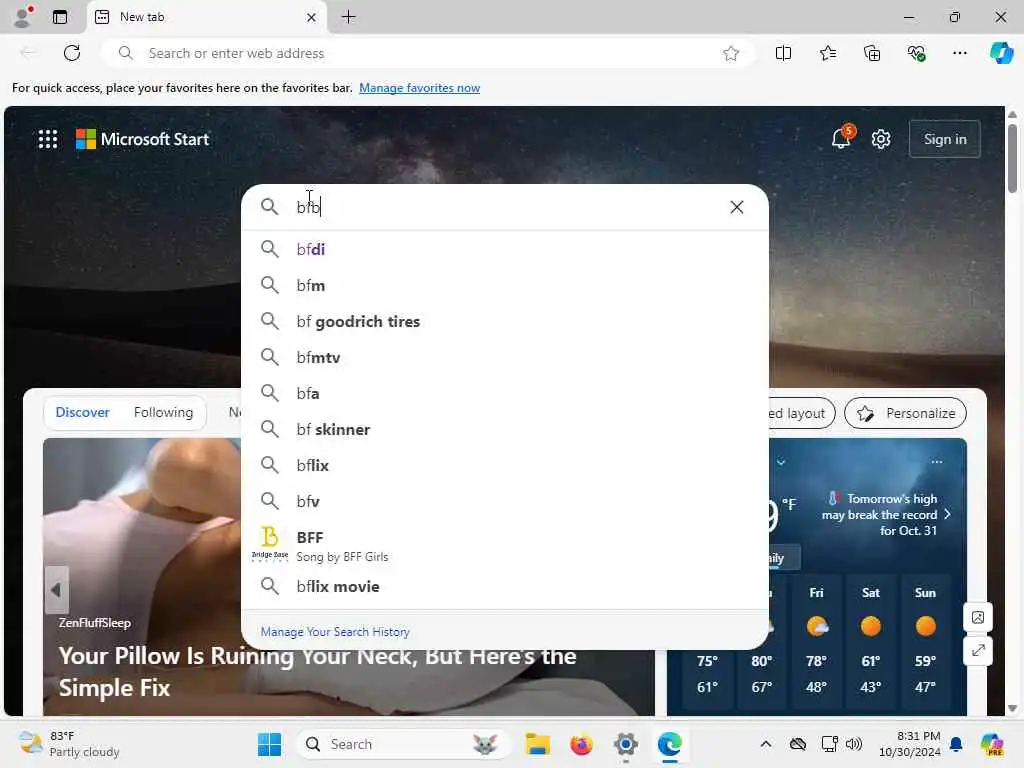Select the bfa suggestion

click(x=504, y=393)
